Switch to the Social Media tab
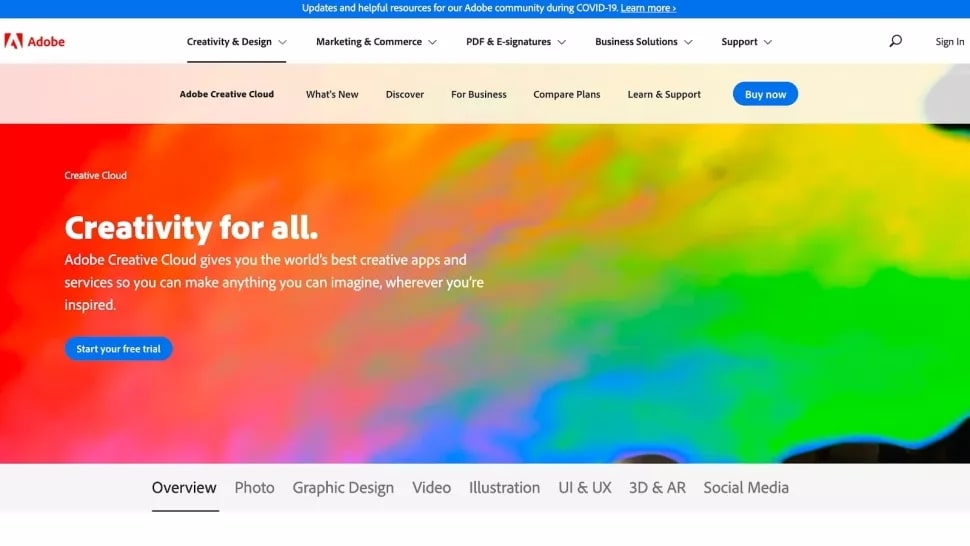970x546 pixels. 746,487
